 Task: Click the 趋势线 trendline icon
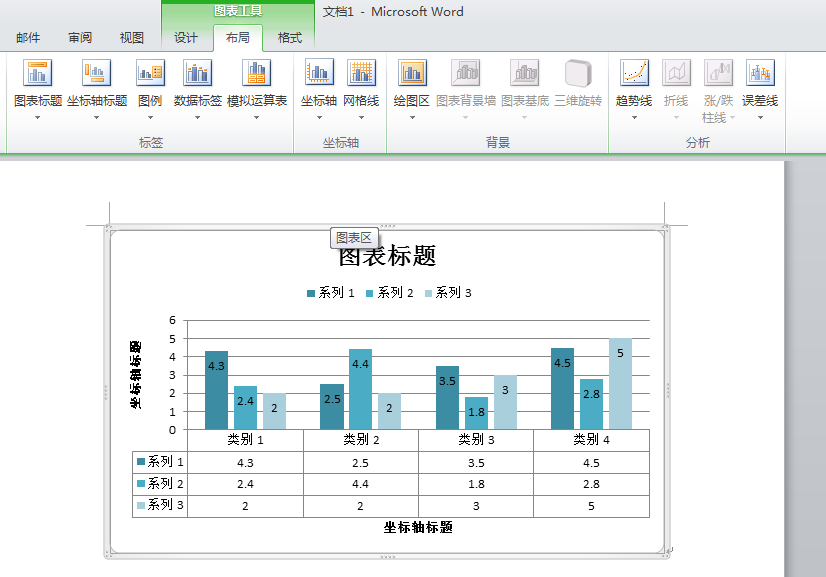pos(634,72)
